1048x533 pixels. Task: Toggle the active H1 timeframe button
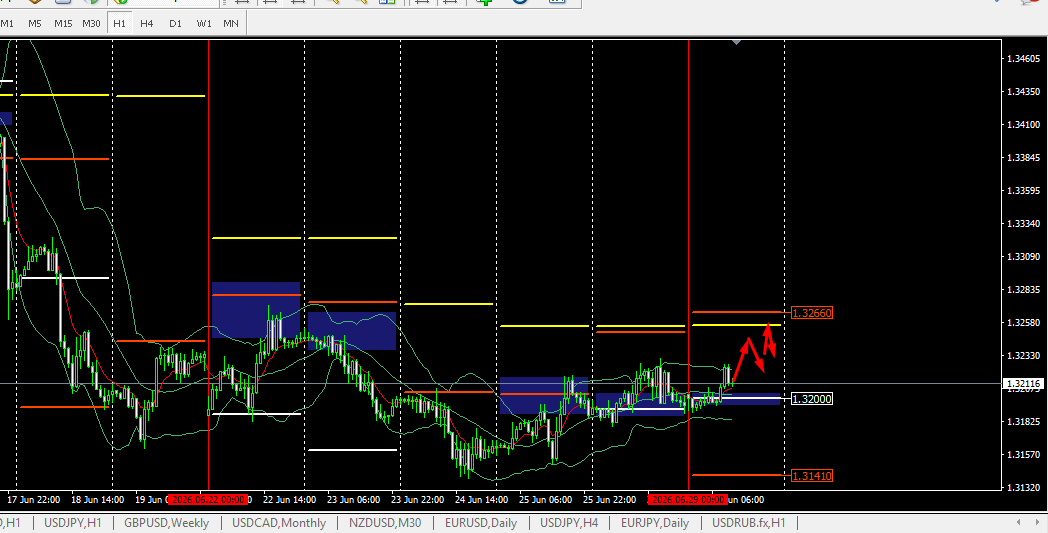click(x=119, y=23)
